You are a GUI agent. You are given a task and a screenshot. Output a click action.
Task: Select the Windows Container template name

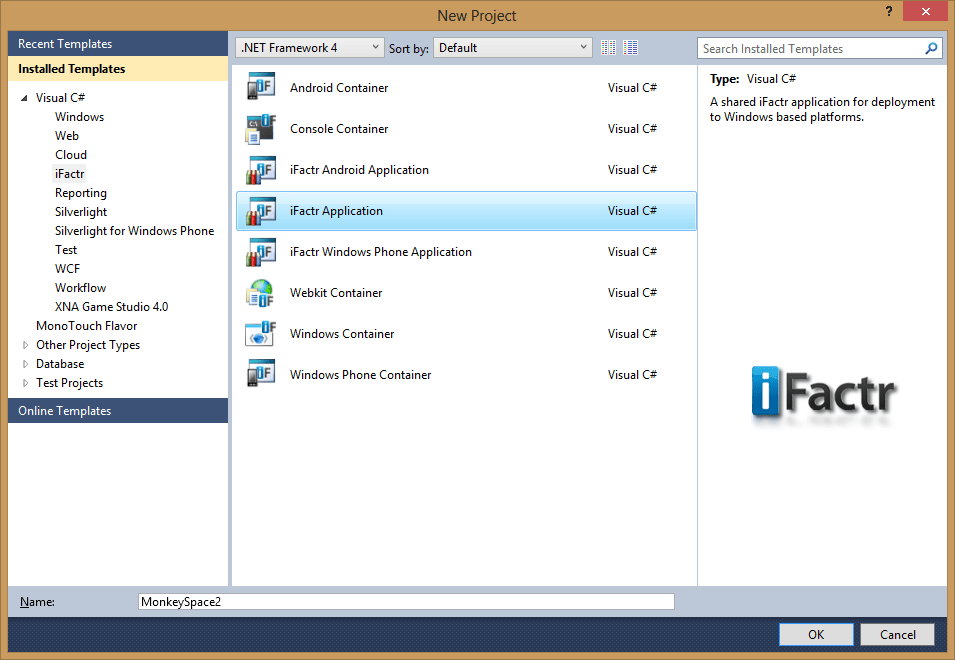(x=342, y=334)
